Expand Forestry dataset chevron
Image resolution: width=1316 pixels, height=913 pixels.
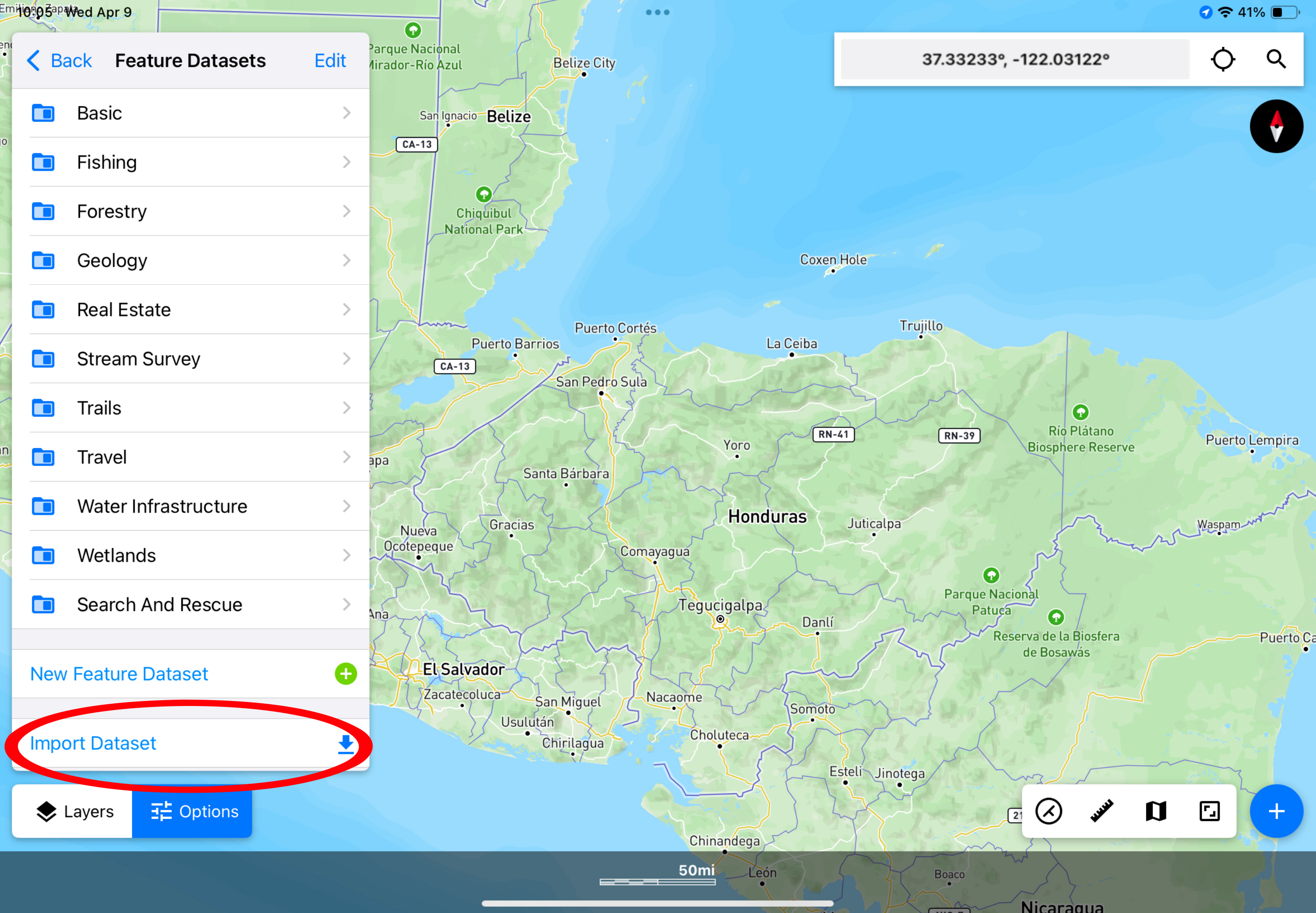pos(347,212)
